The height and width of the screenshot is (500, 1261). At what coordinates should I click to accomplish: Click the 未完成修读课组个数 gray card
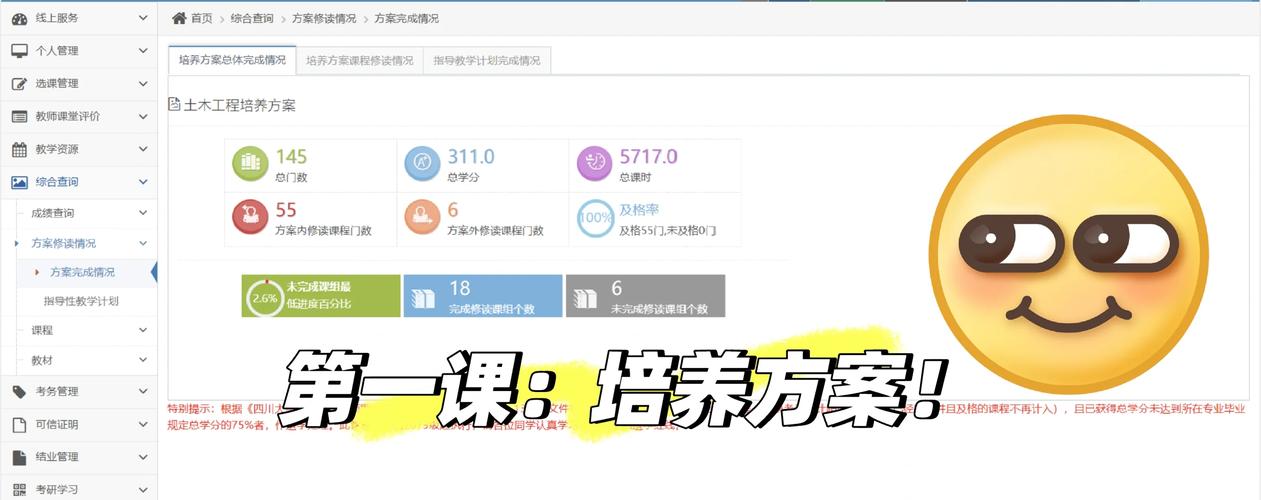tap(645, 296)
